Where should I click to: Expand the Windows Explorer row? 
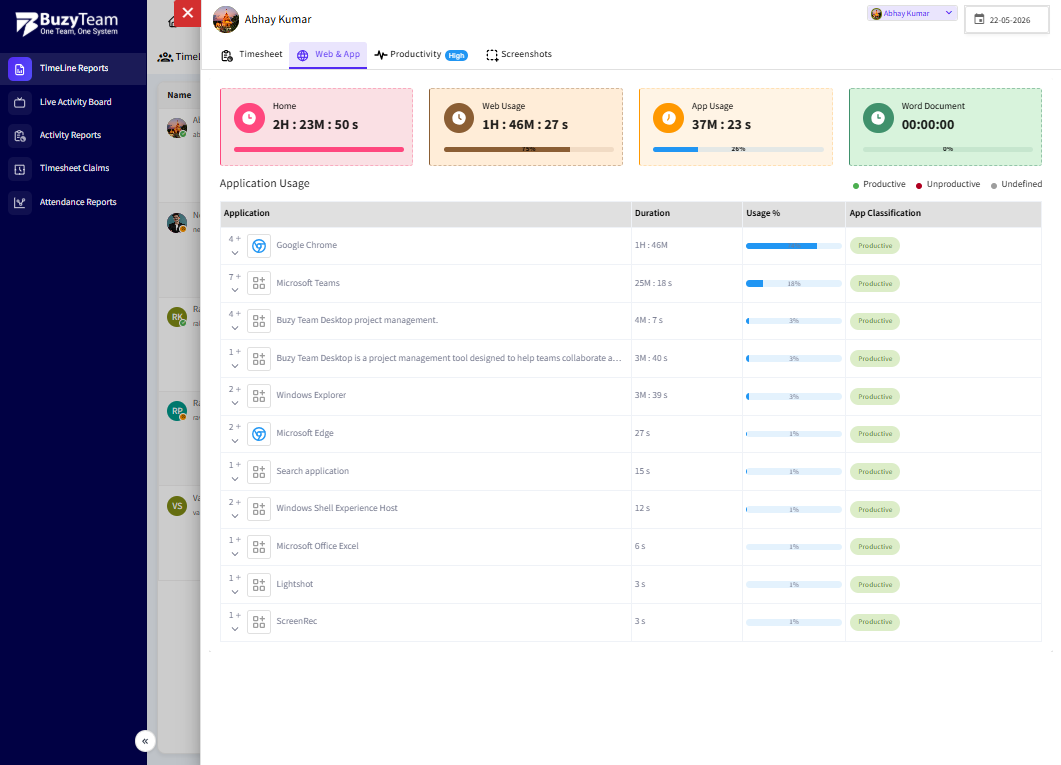pos(235,403)
